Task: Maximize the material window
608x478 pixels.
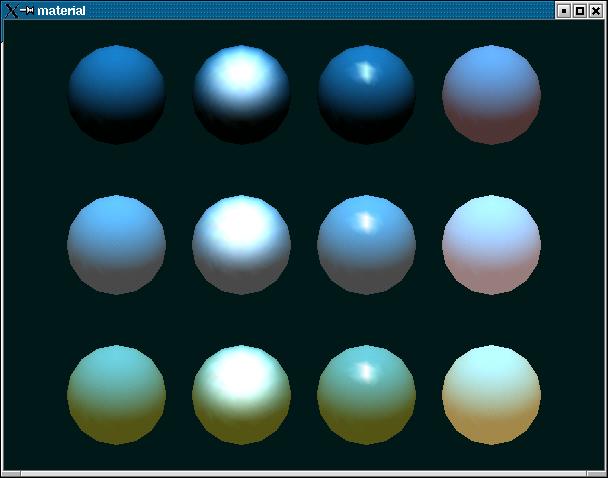Action: point(580,11)
